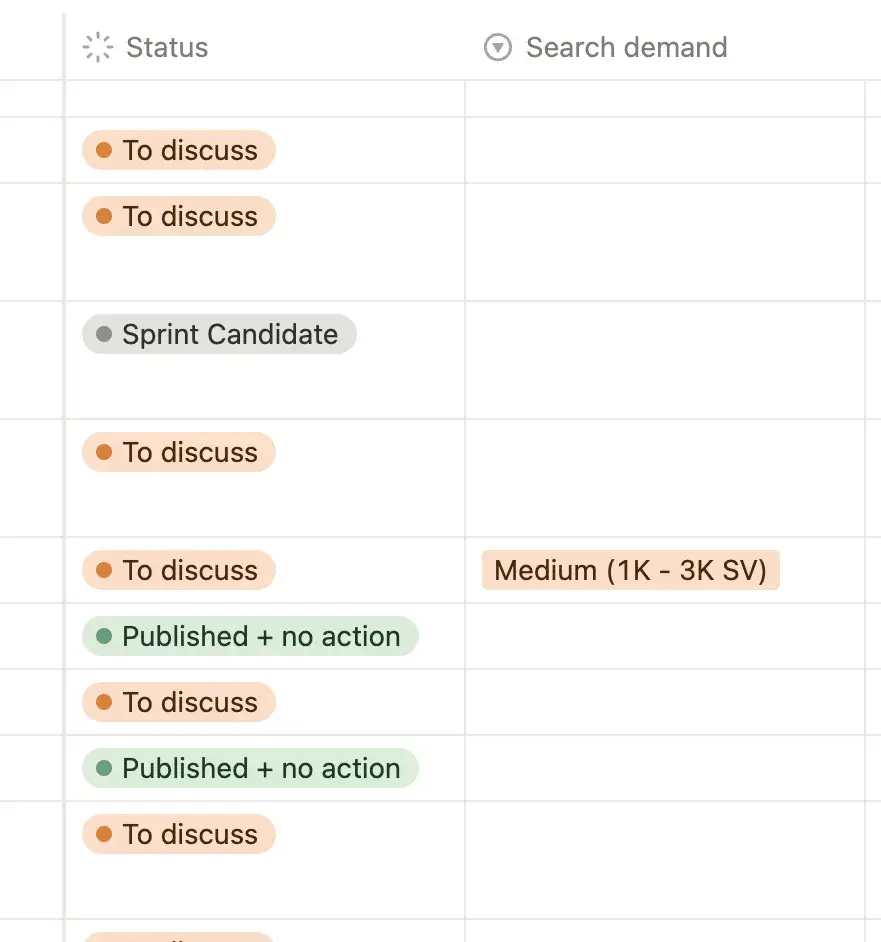Screen dimensions: 881x942
Task: Select the second Published + no action status
Action: click(x=250, y=768)
